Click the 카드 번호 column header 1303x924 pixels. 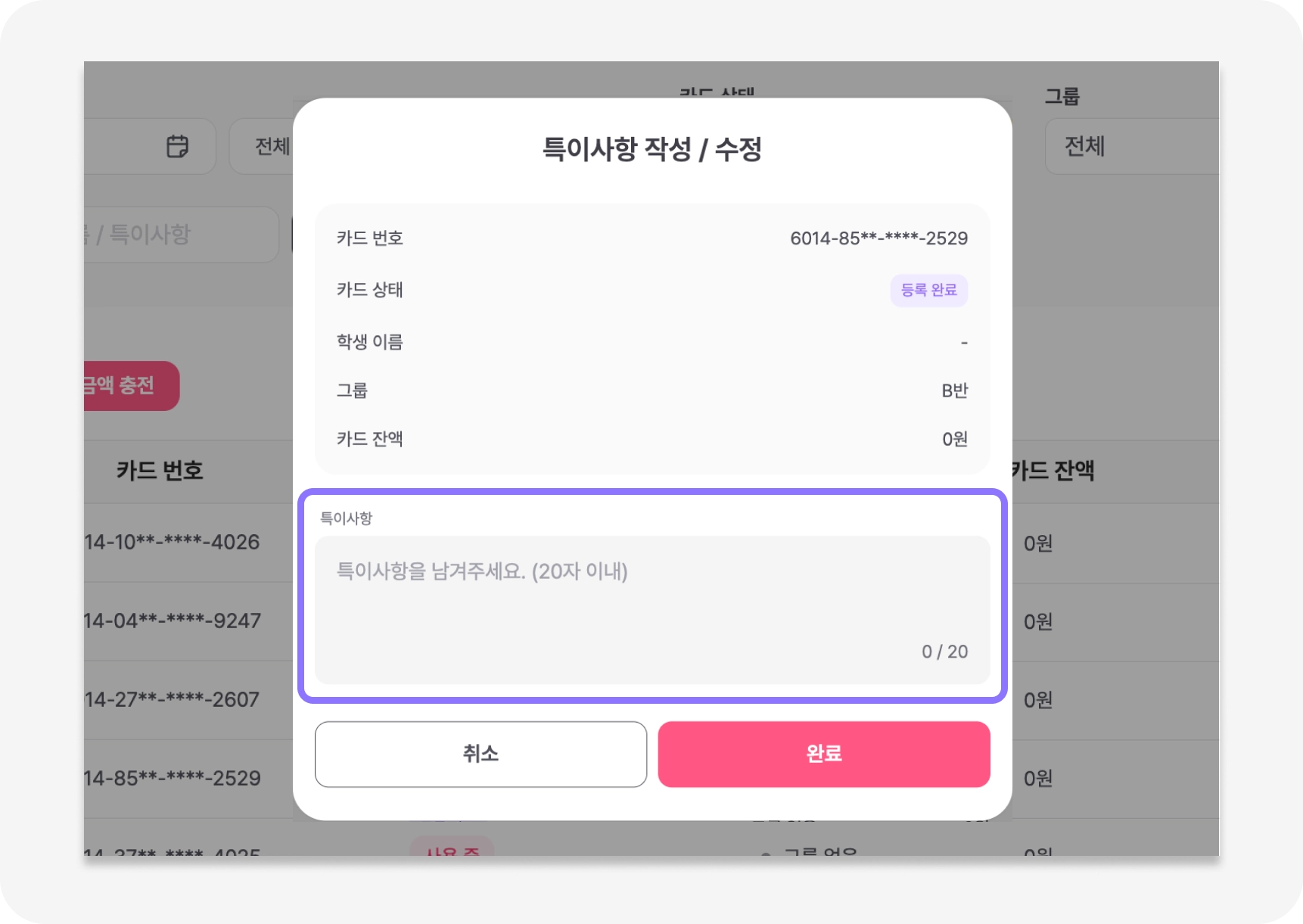coord(160,471)
